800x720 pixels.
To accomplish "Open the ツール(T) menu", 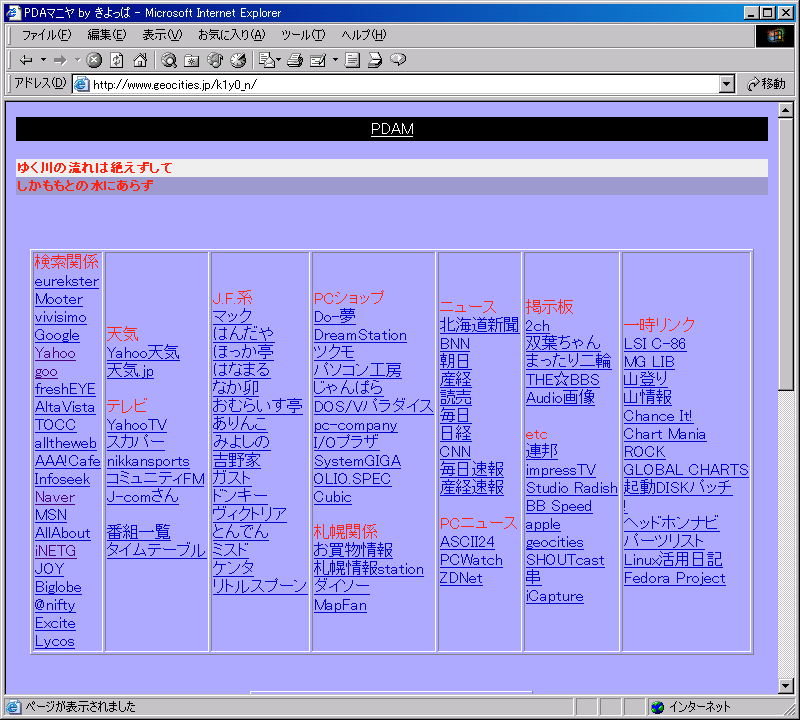I will pyautogui.click(x=303, y=35).
